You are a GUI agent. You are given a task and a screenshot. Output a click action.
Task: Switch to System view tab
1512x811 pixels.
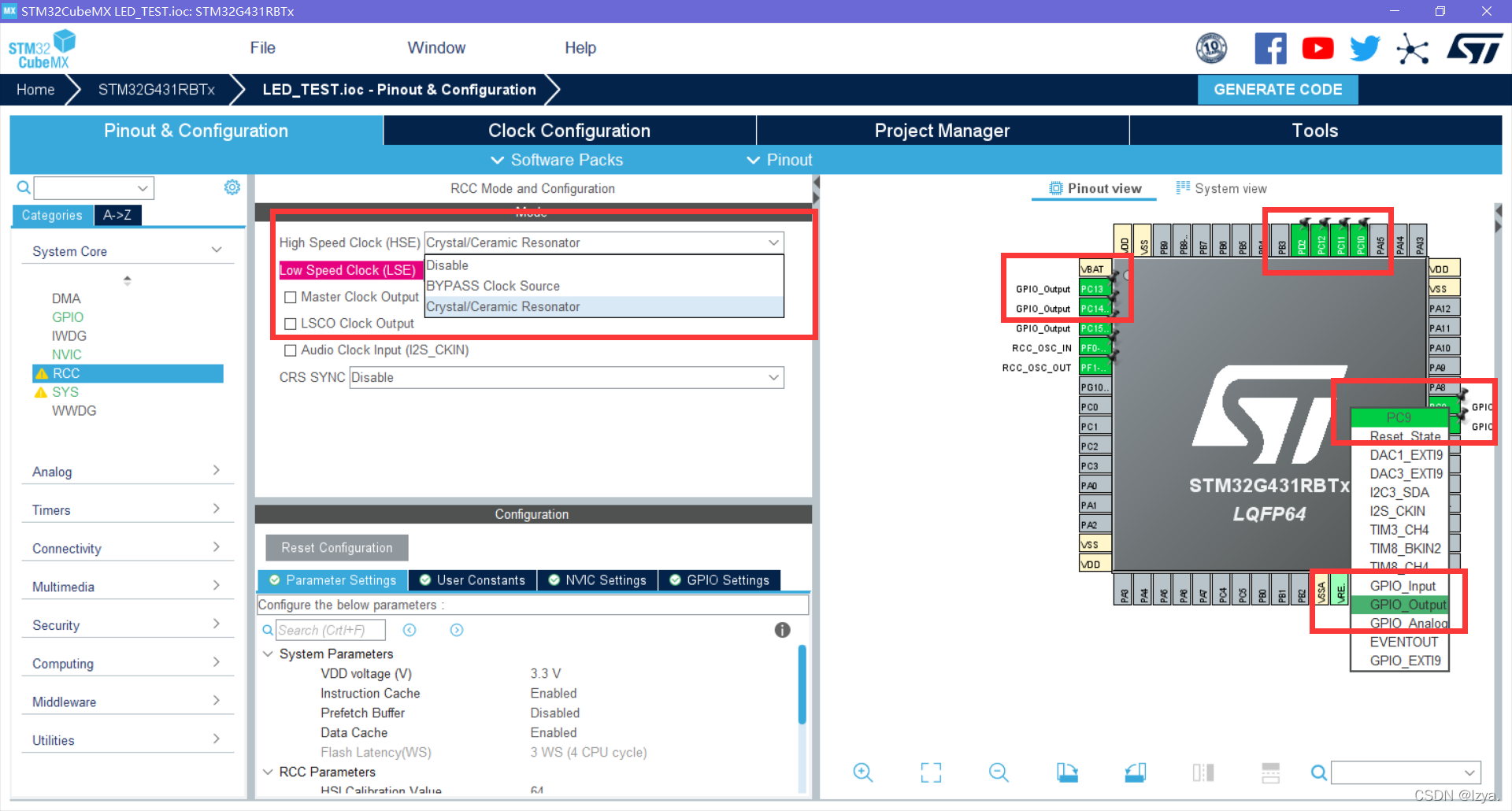tap(1221, 188)
